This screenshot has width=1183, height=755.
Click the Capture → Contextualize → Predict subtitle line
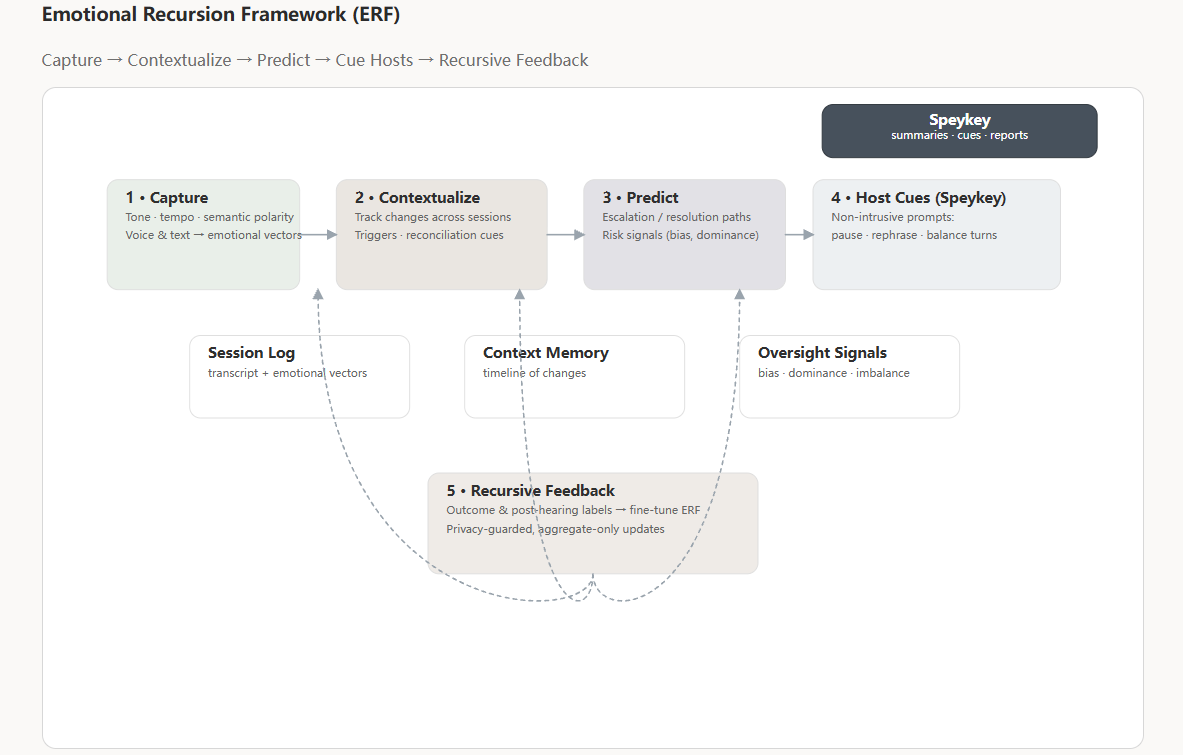(x=315, y=60)
